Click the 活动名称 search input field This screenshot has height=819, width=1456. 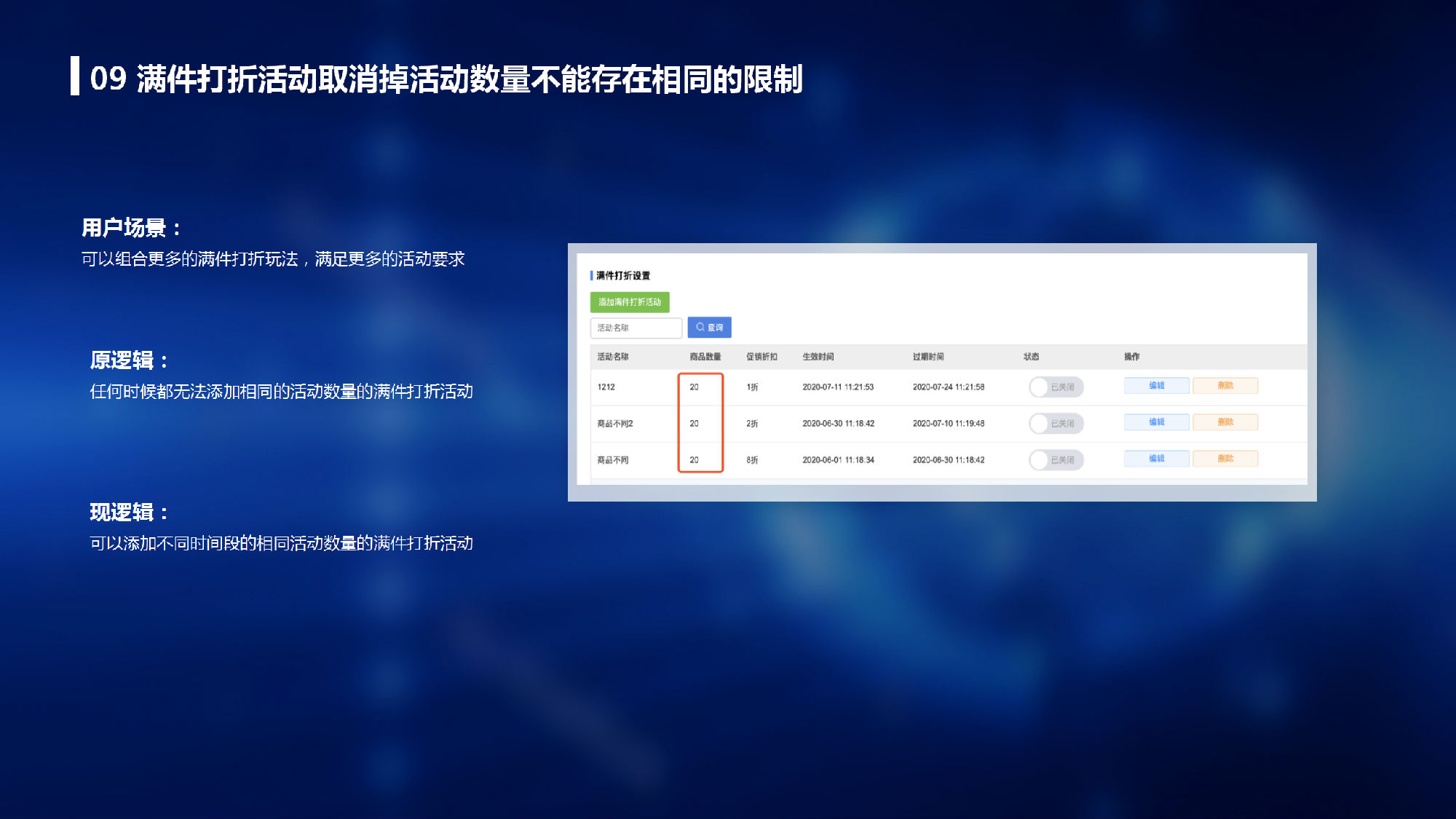pos(636,328)
